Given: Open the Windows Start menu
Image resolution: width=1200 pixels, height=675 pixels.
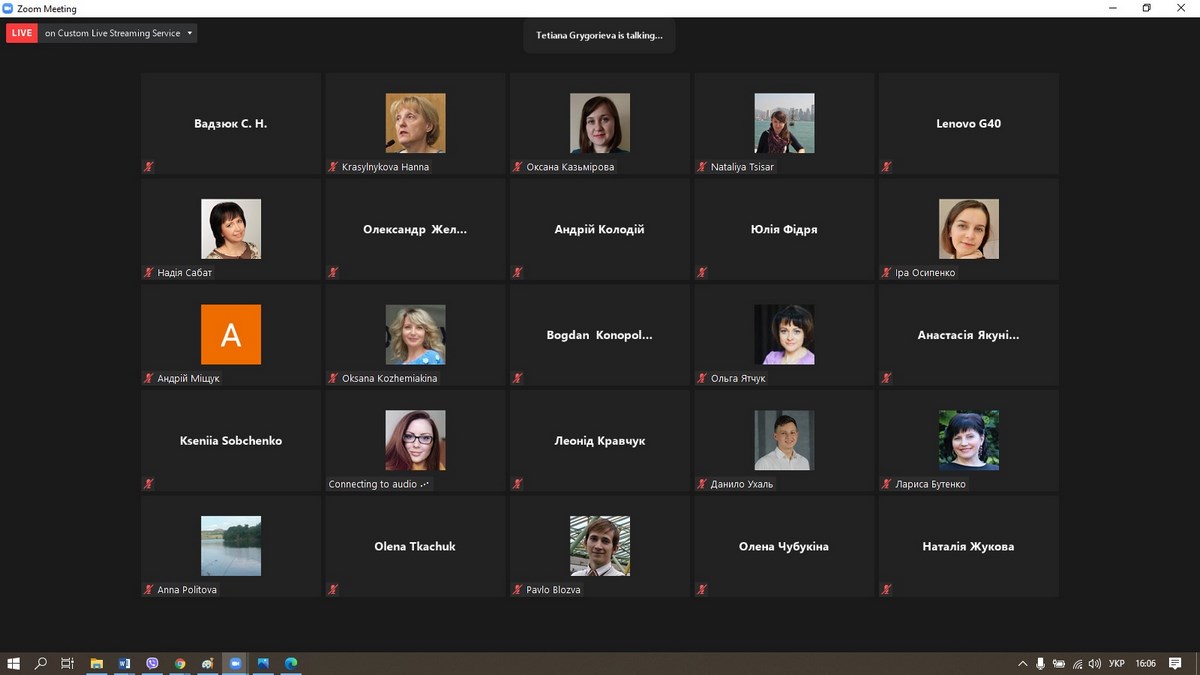Looking at the screenshot, I should [x=14, y=663].
